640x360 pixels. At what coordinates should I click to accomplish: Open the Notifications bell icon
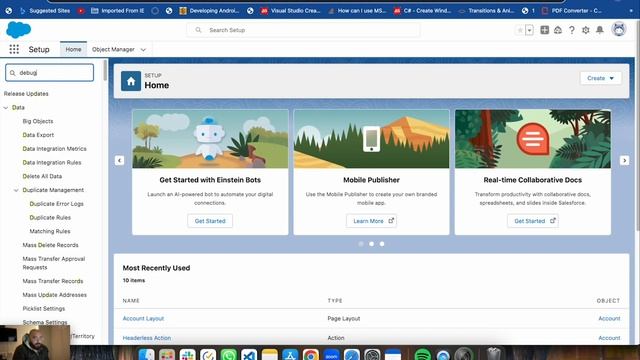coord(600,30)
